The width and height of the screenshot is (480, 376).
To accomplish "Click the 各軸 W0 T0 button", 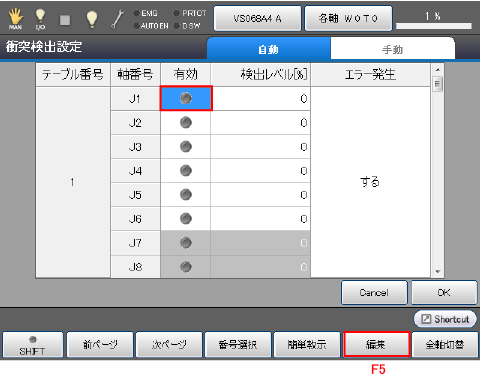I will tap(348, 19).
